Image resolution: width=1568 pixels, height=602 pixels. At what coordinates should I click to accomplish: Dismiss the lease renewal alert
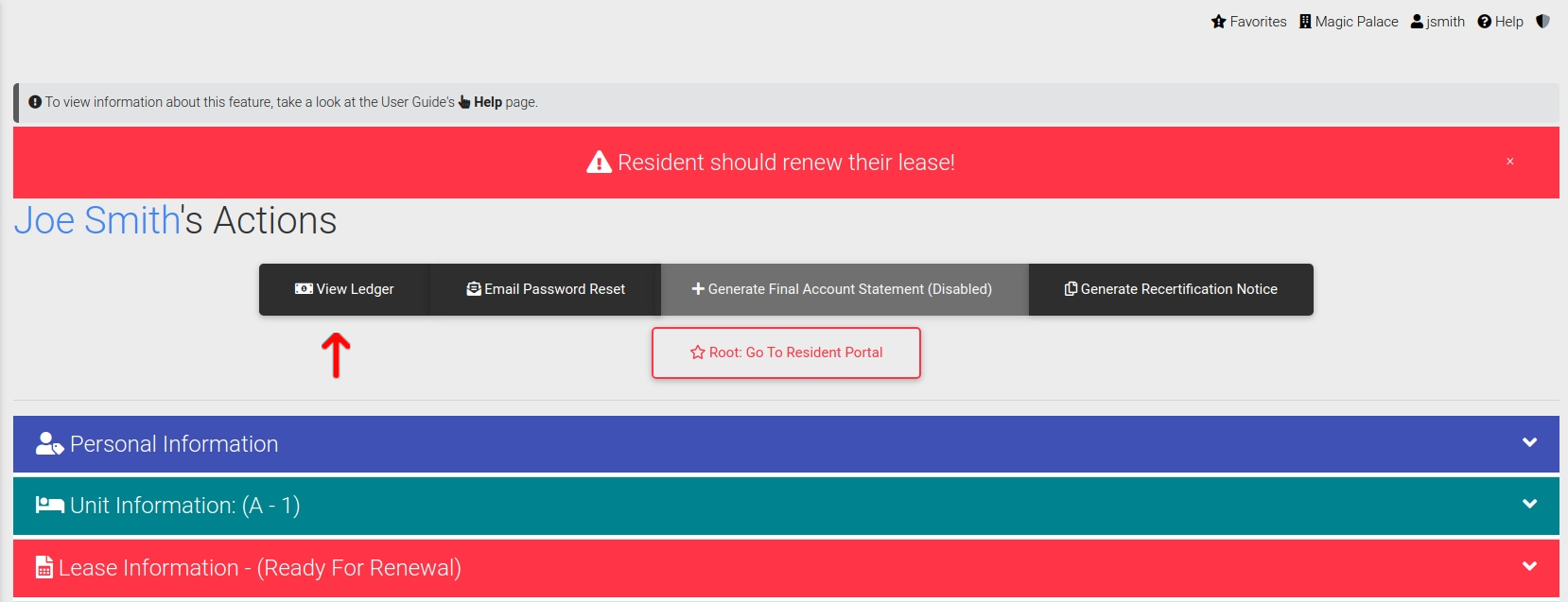coord(1510,162)
